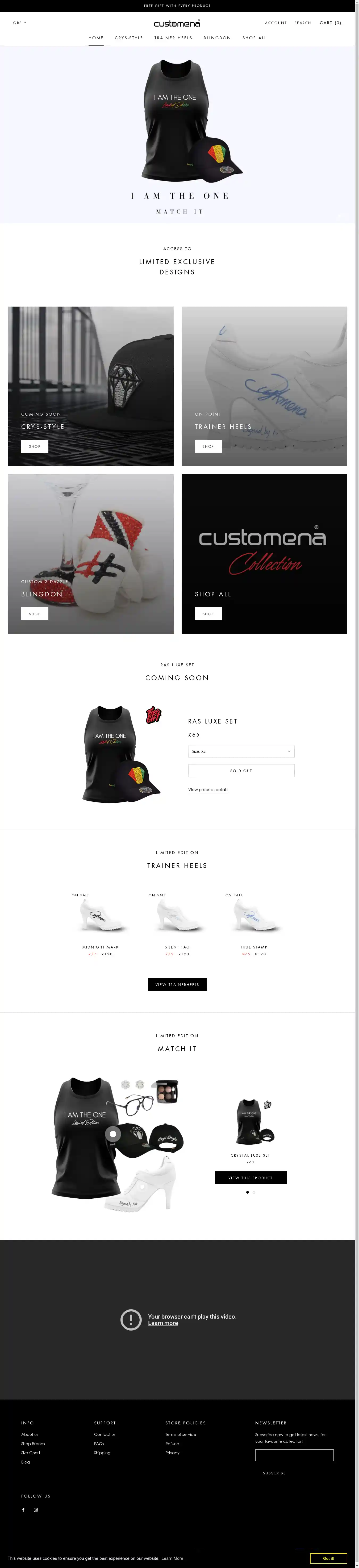This screenshot has height=1568, width=359.
Task: Click the View Trainerheels button
Action: tap(177, 984)
